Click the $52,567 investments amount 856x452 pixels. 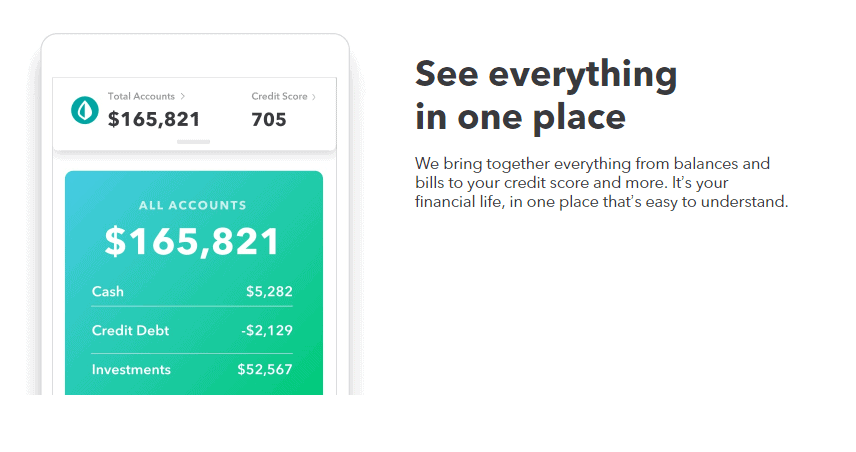click(x=265, y=370)
